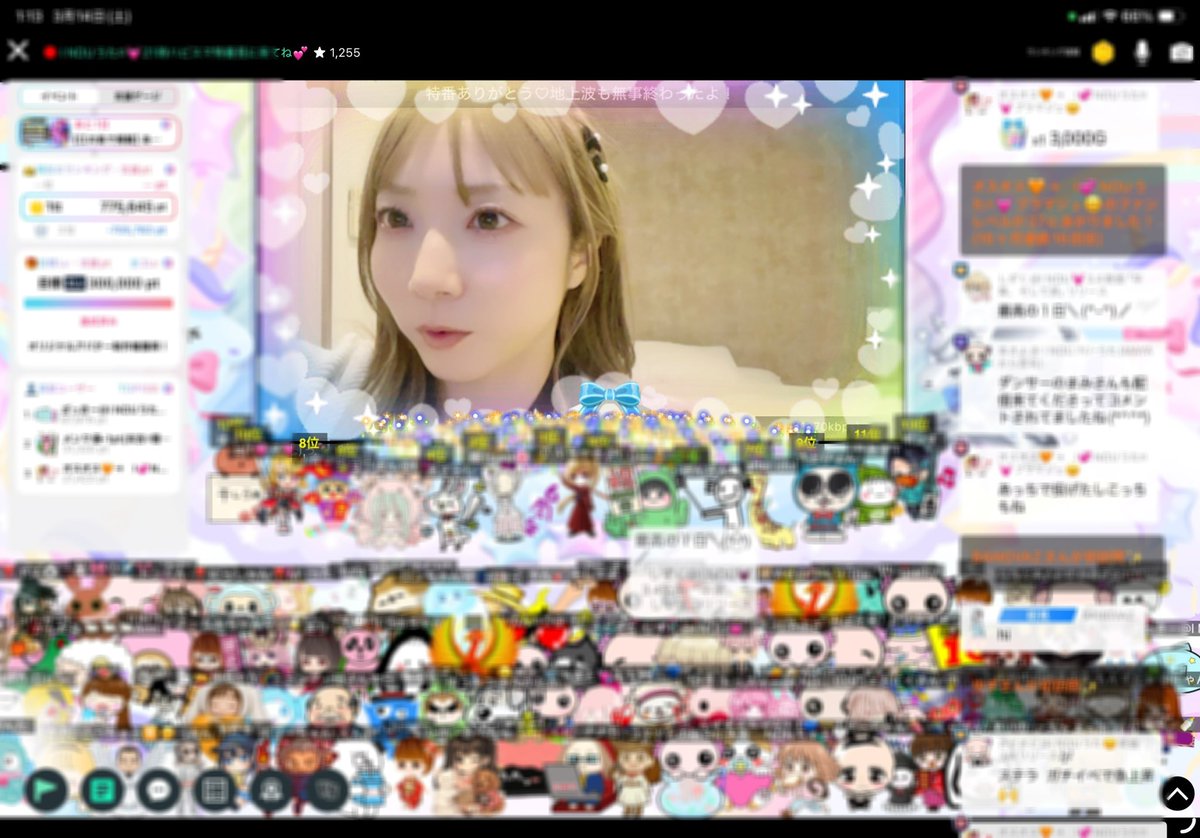This screenshot has height=838, width=1200.
Task: Open the grid search button
Action: (x=214, y=790)
